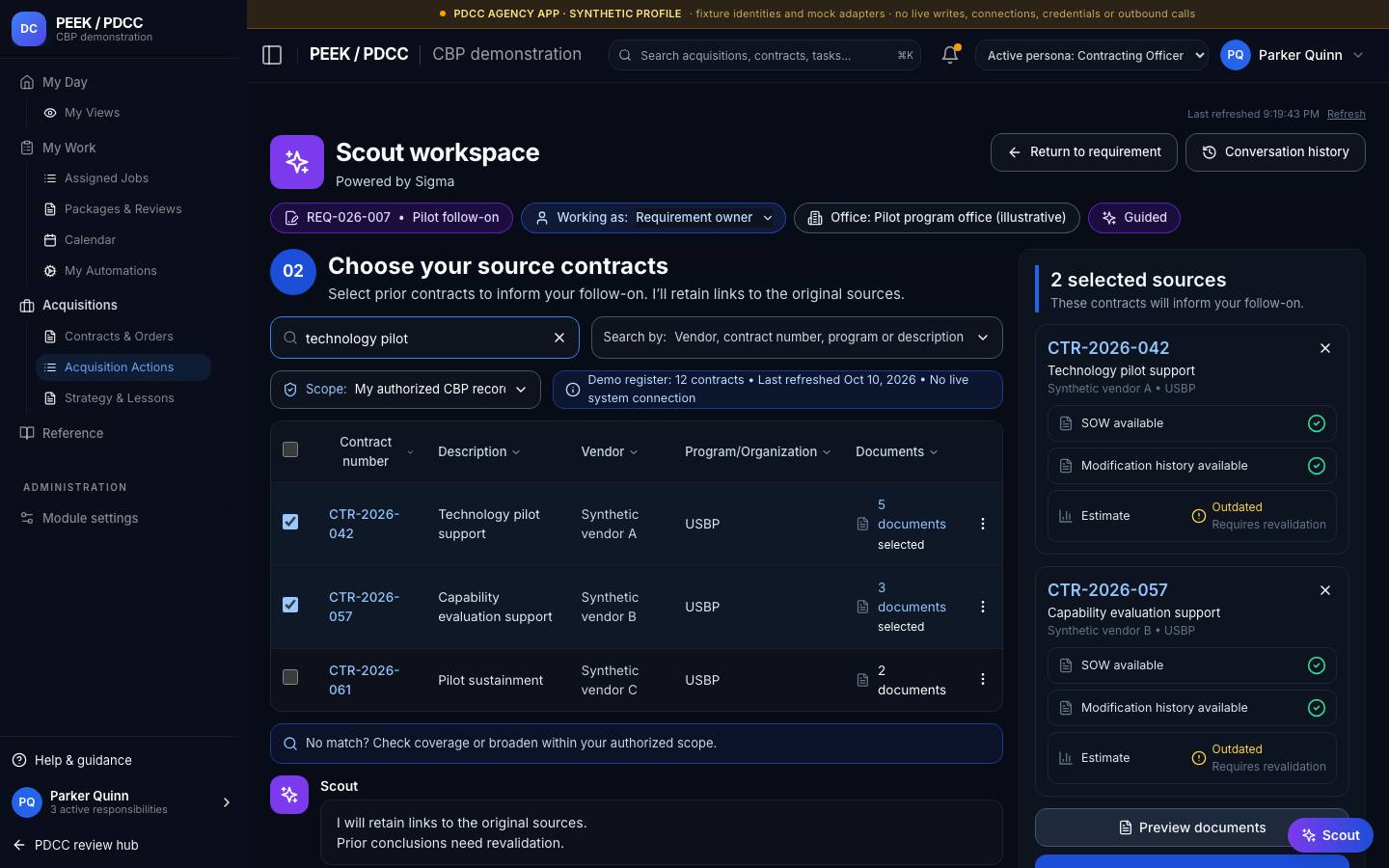Screen dimensions: 1389x868
Task: Expand the Parker Quinn account menu
Action: [x=1294, y=55]
